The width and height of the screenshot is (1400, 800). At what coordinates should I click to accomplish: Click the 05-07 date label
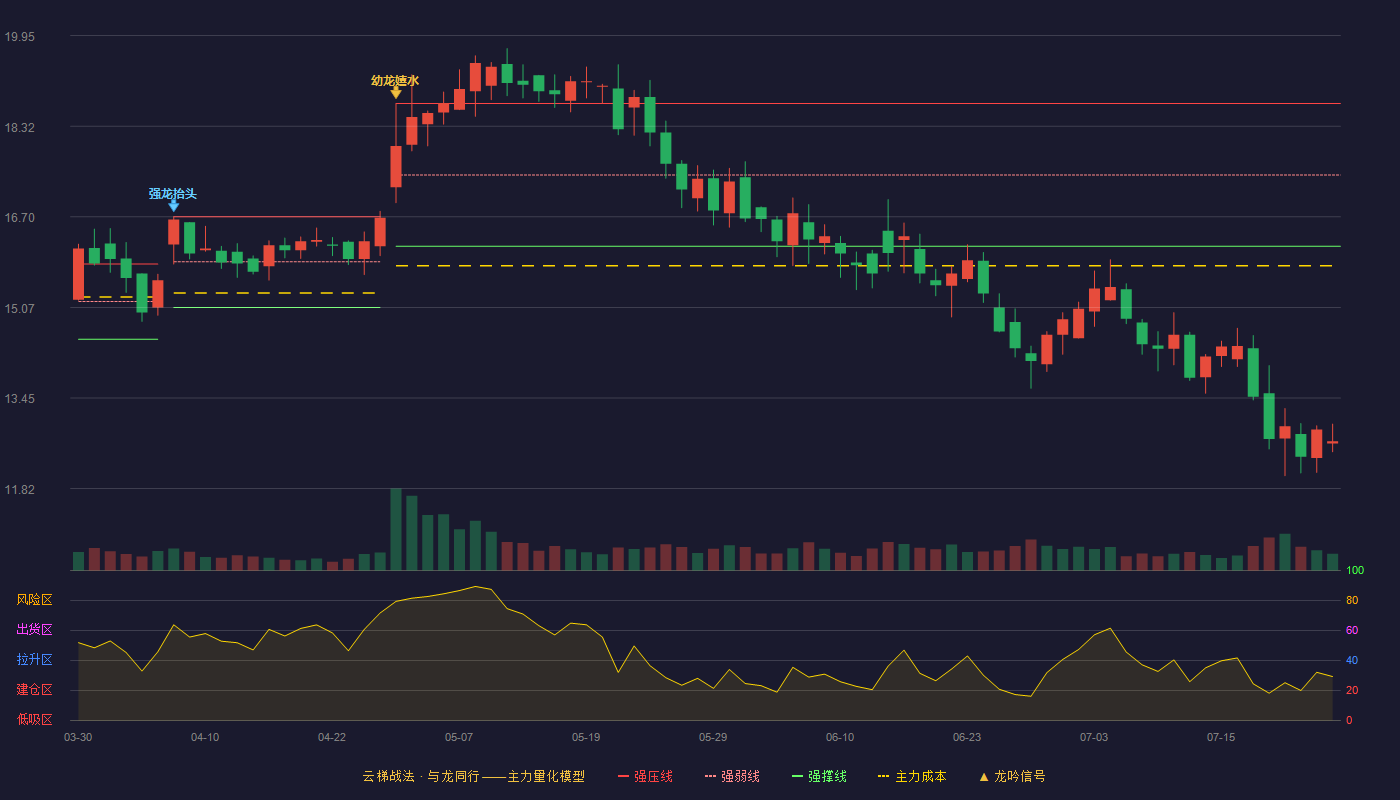(x=459, y=737)
